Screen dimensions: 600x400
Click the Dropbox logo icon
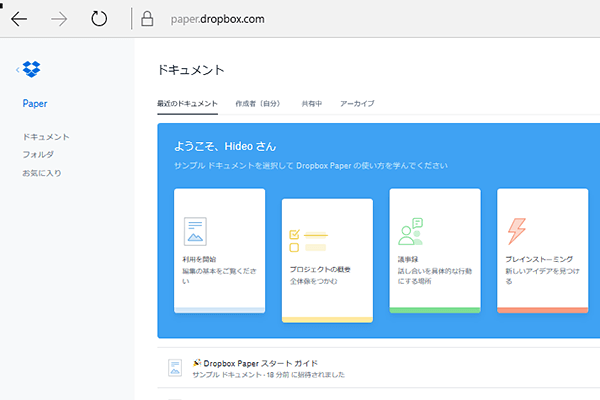click(31, 69)
